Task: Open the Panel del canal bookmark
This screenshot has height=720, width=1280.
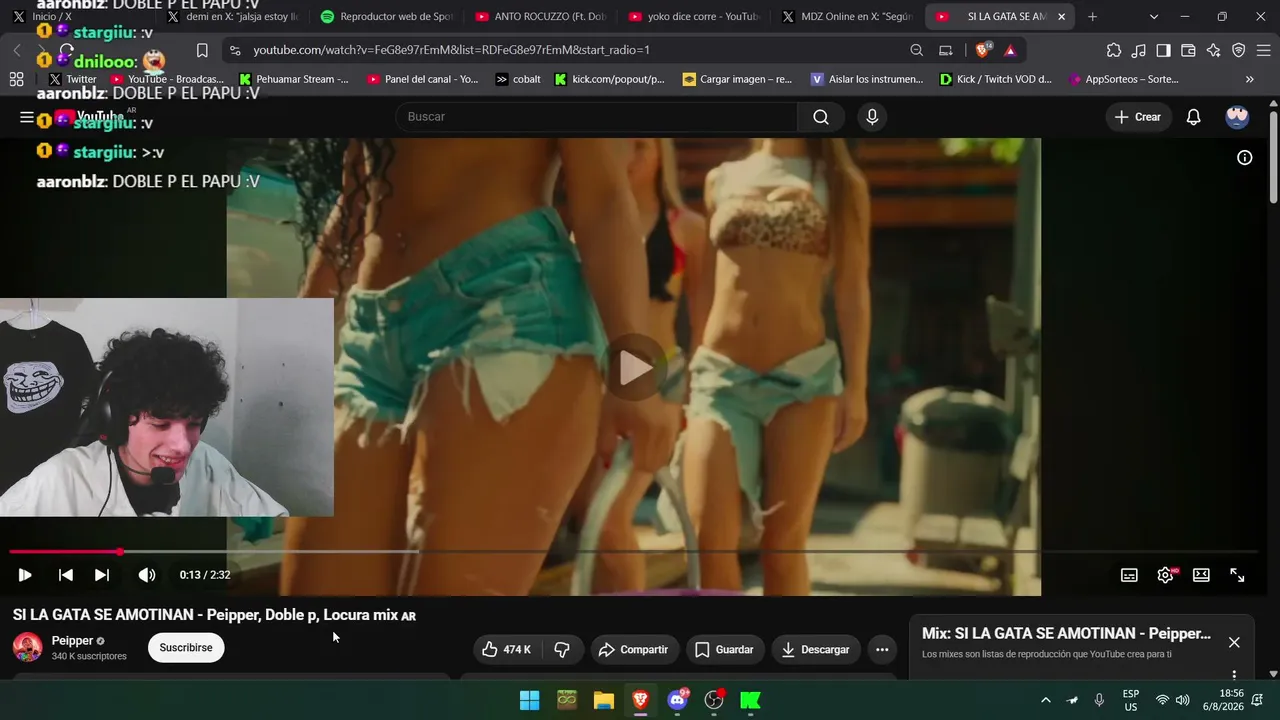Action: [422, 79]
